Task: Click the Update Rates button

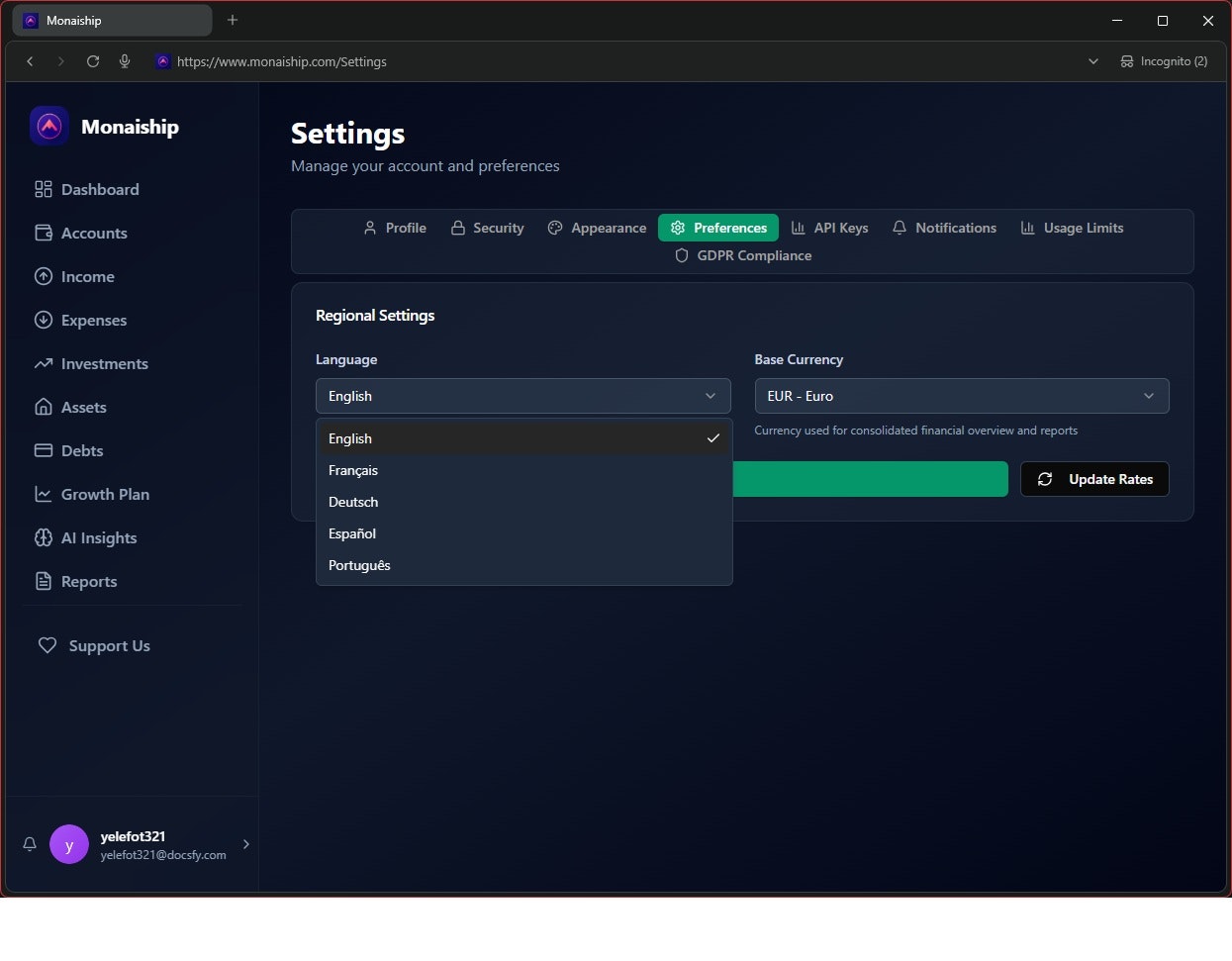Action: point(1094,479)
